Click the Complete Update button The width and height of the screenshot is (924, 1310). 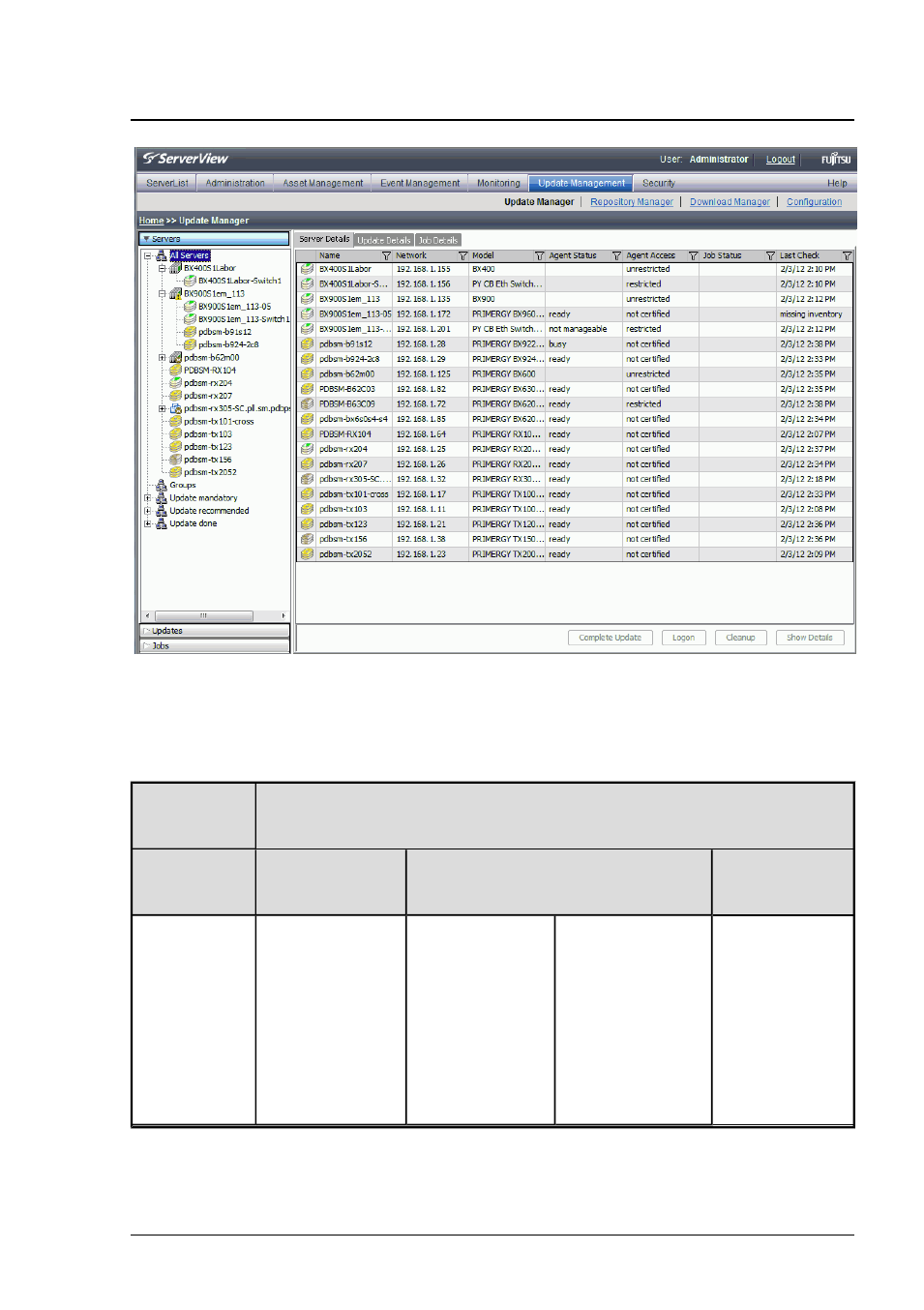click(x=610, y=638)
